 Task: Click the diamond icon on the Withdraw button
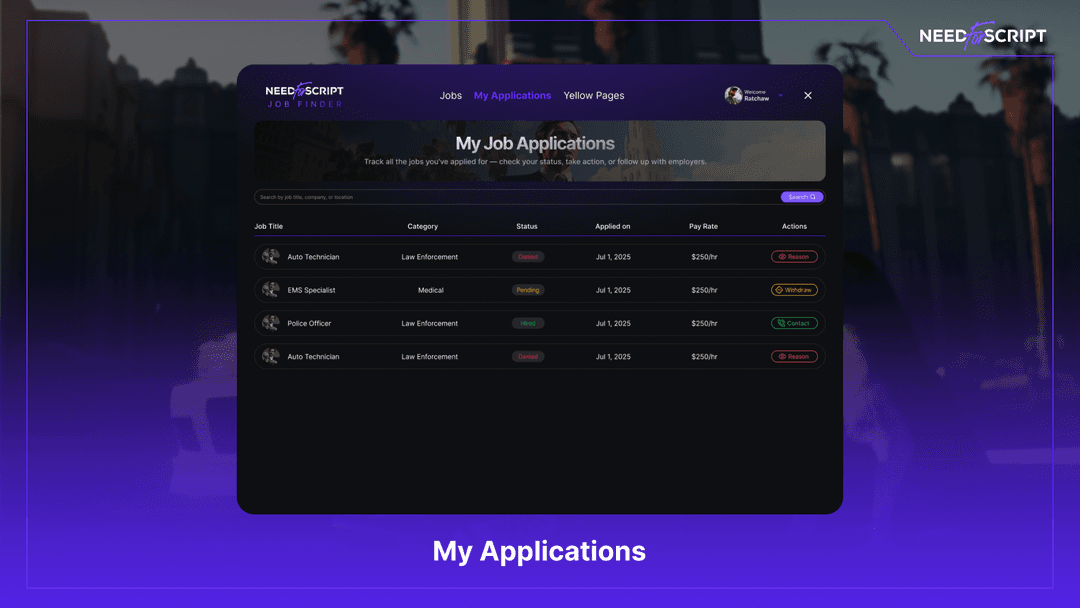(x=779, y=290)
